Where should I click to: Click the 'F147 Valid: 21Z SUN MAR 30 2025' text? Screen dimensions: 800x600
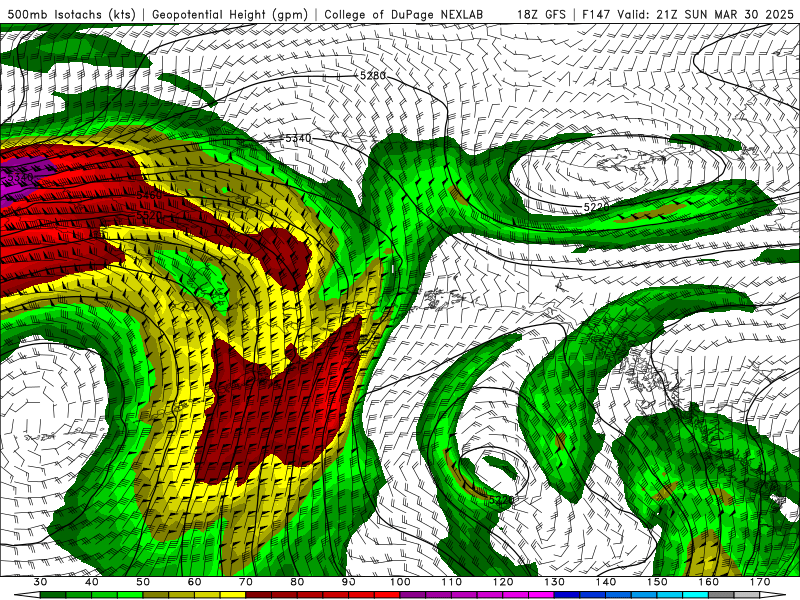click(688, 14)
